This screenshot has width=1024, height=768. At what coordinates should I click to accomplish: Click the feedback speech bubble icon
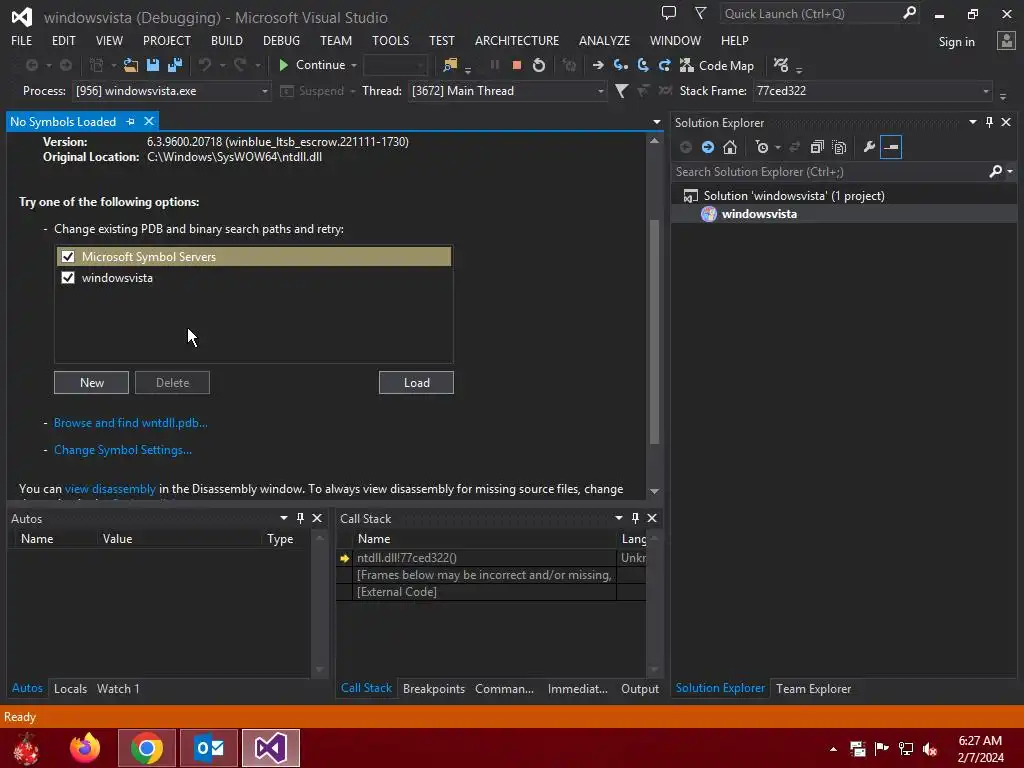coord(669,13)
